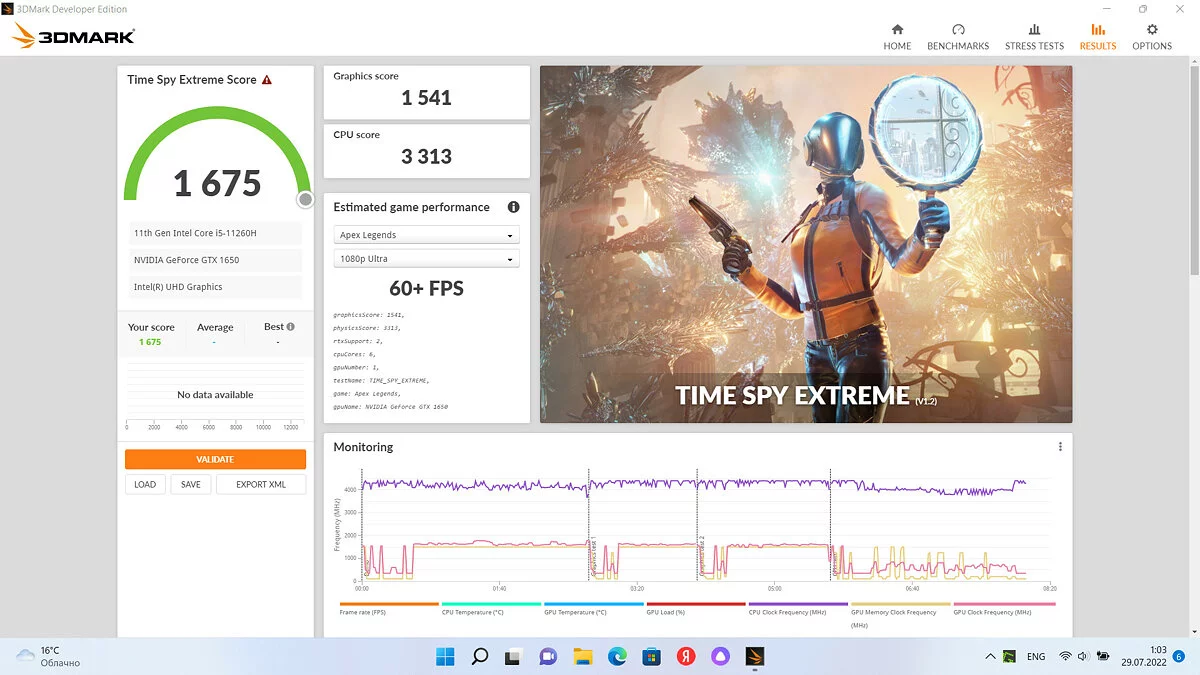Open the purple Alice assistant icon
Screen dimensions: 1200x675
point(720,656)
